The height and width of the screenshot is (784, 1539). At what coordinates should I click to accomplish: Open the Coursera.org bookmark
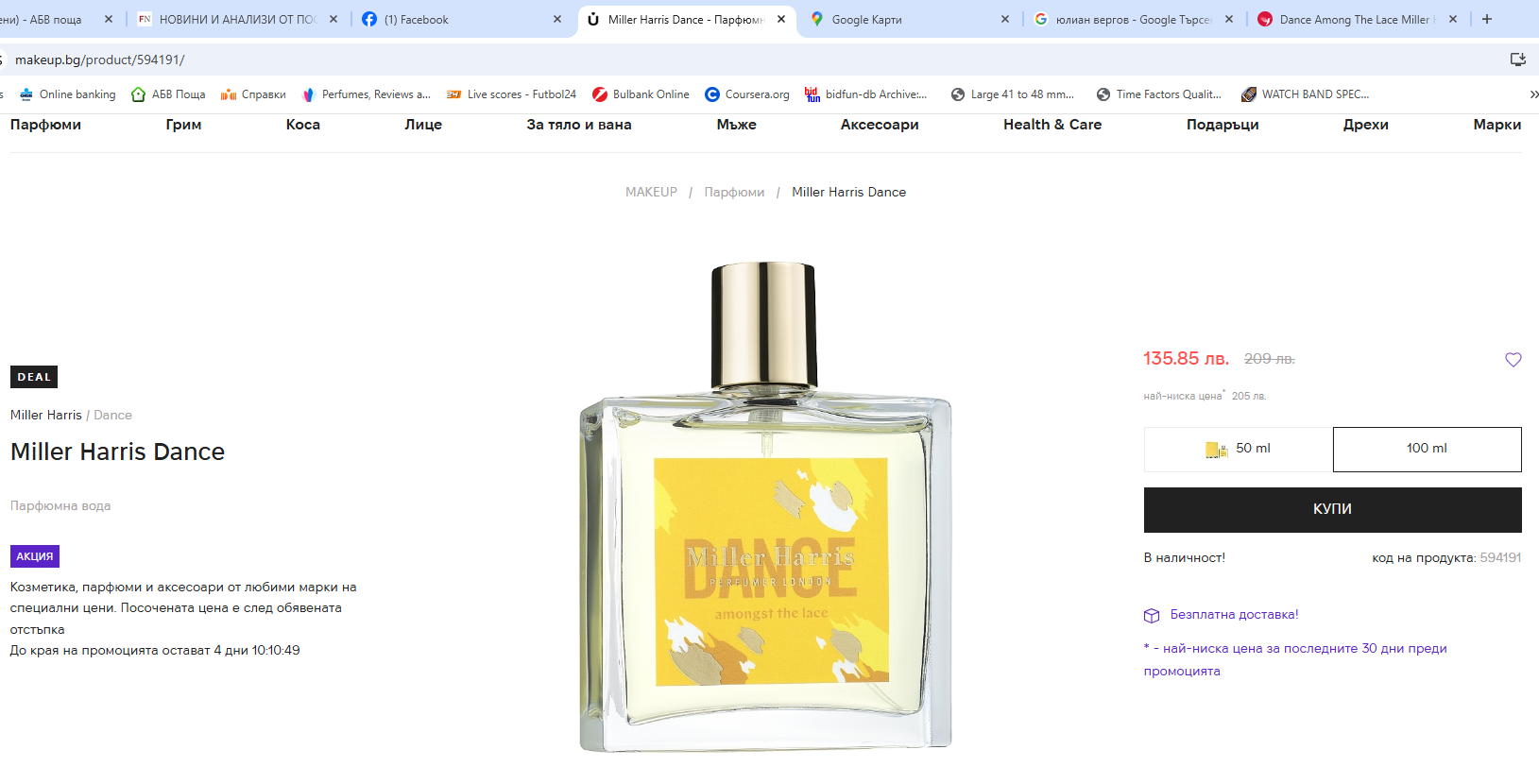pyautogui.click(x=746, y=94)
